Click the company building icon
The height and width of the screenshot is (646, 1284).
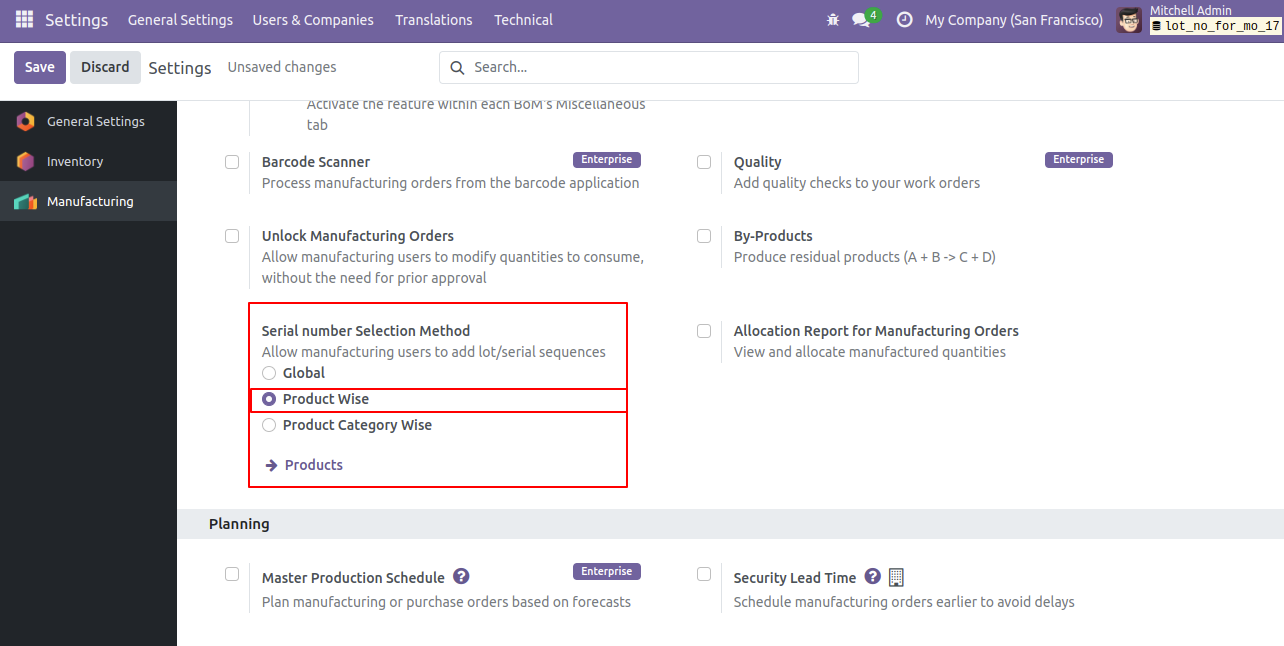896,577
